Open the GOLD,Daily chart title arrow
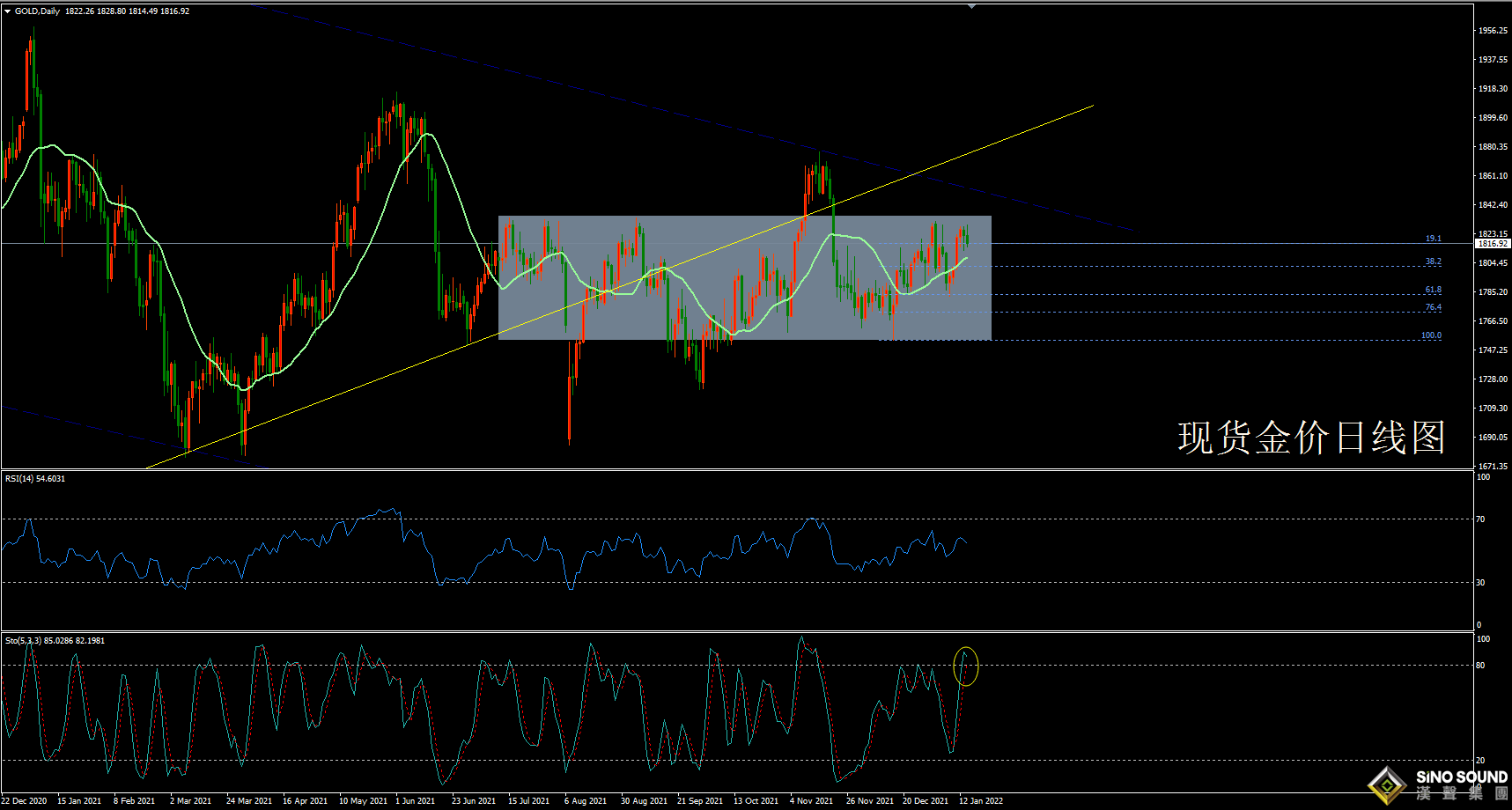1512x810 pixels. 8,11
